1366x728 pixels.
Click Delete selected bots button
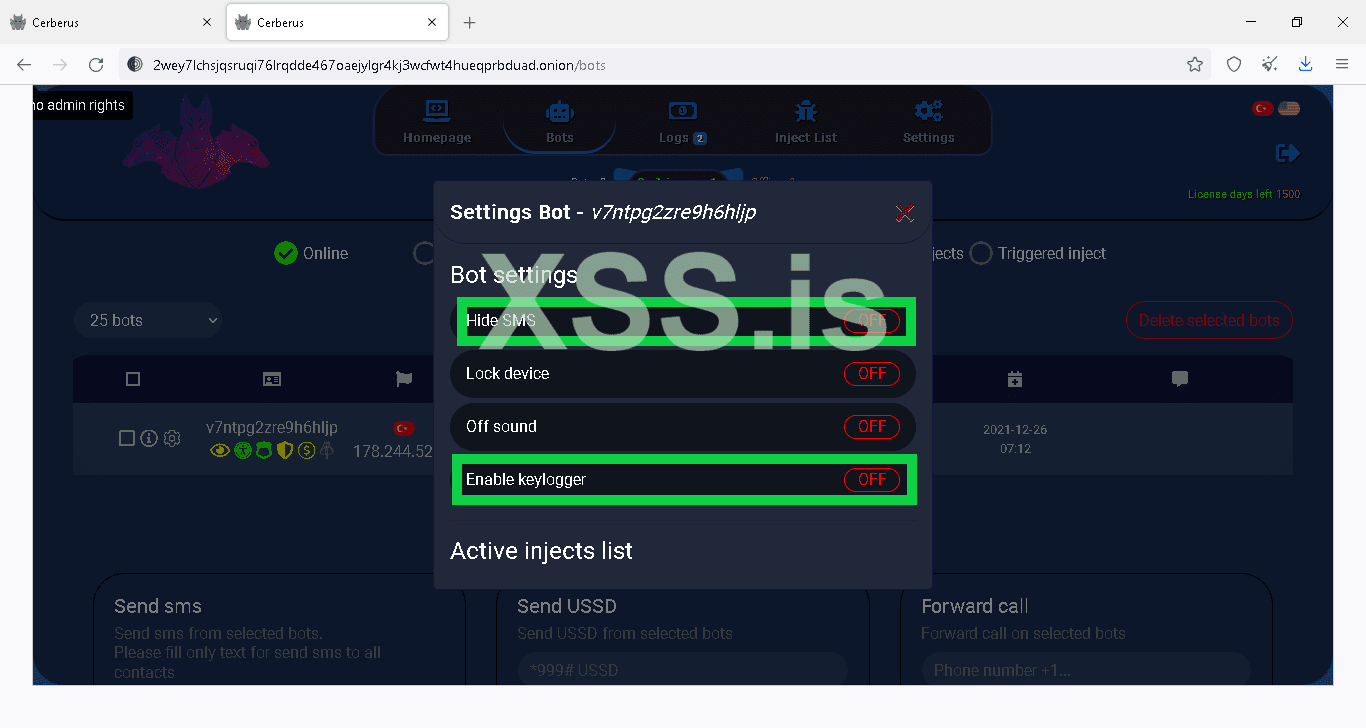[1209, 320]
